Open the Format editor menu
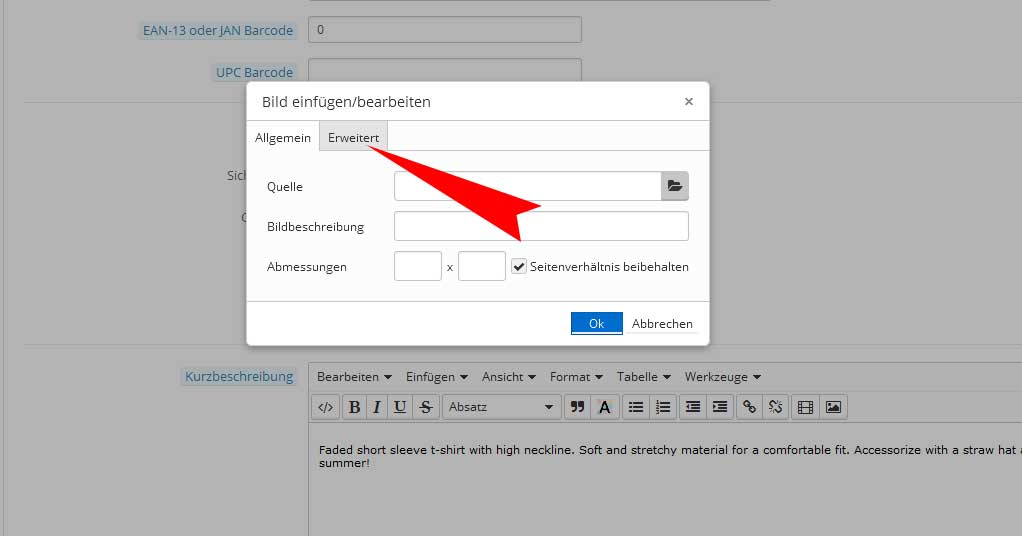 576,377
